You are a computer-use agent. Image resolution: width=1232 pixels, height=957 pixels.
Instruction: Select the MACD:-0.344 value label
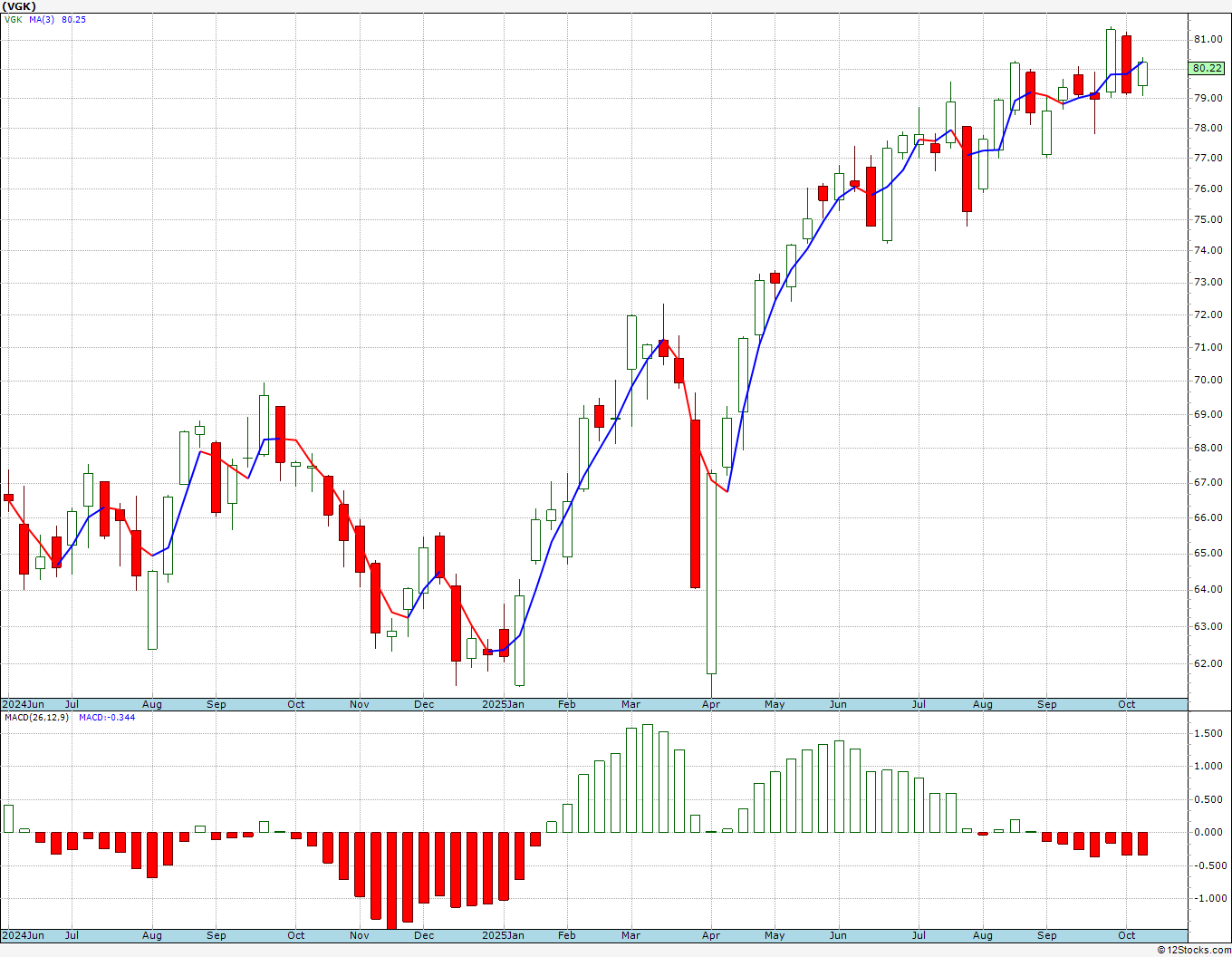(107, 718)
